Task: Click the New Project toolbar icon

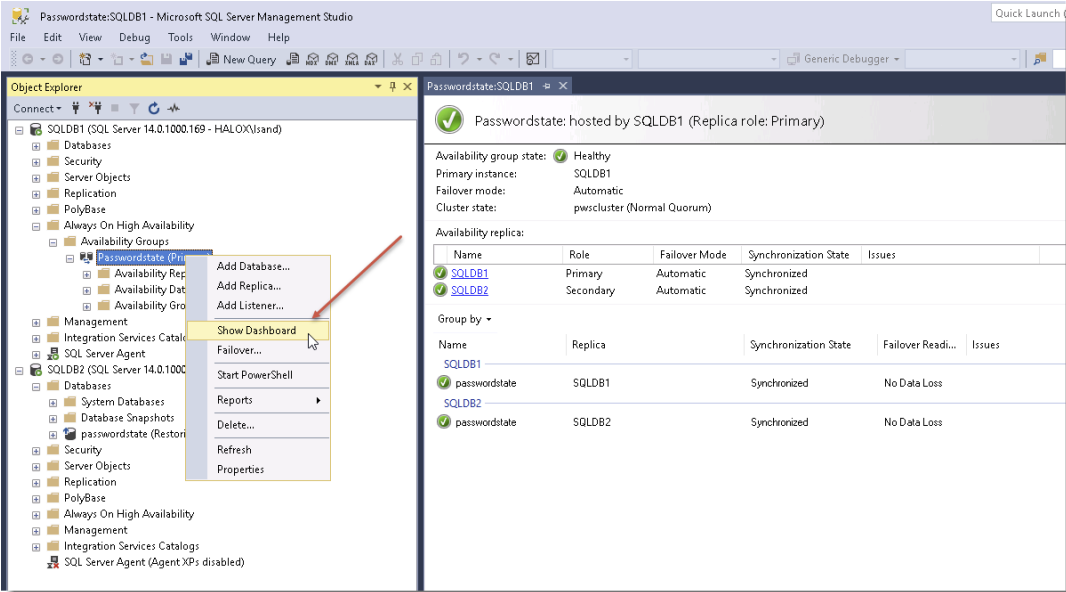Action: coord(85,59)
